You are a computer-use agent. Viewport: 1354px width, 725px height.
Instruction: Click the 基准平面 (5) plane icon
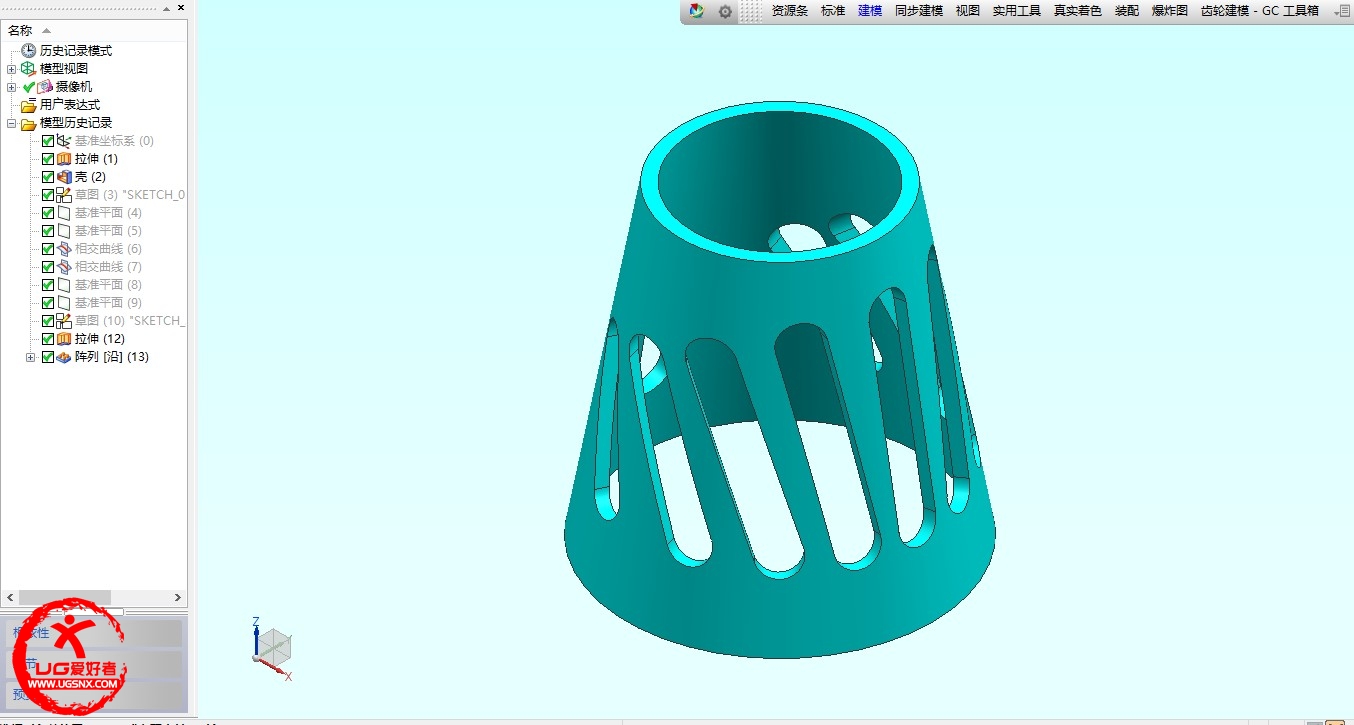(x=64, y=231)
